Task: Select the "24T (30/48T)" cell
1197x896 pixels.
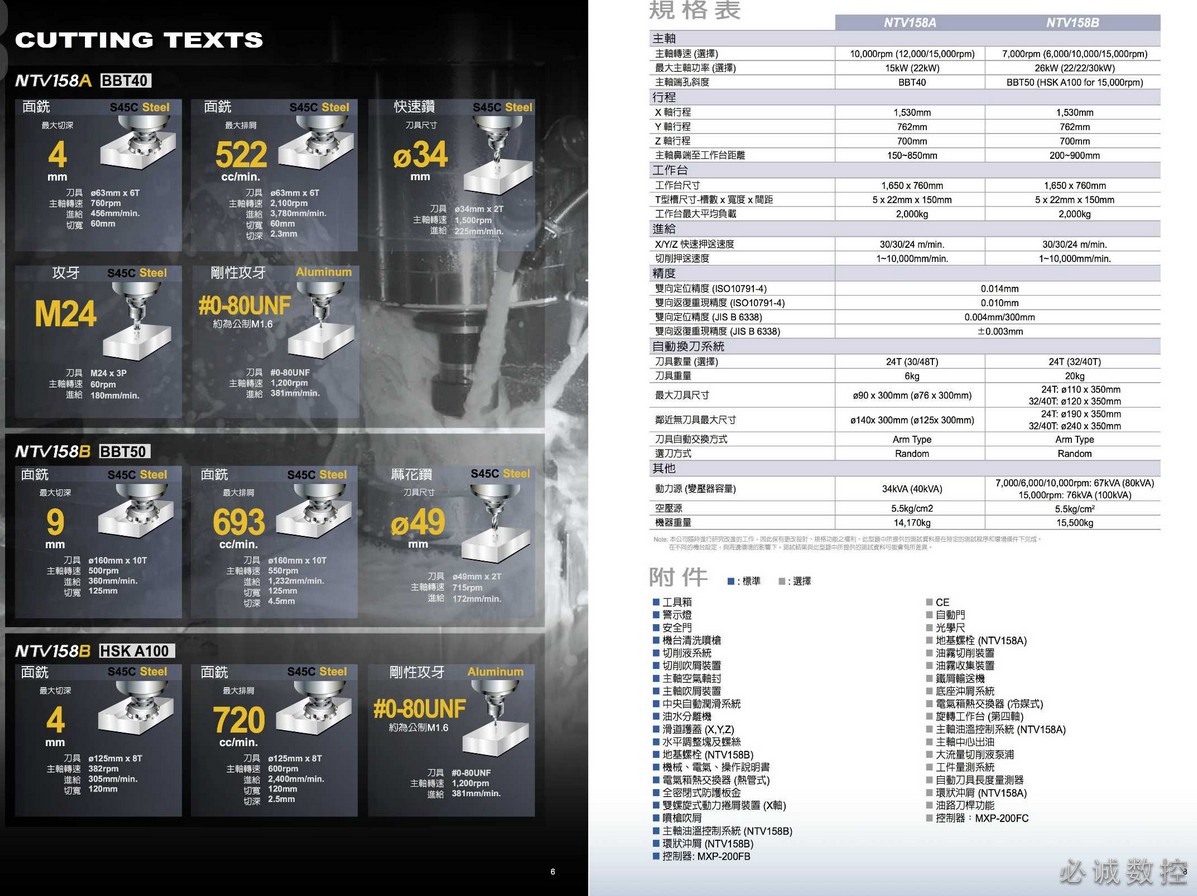Action: [912, 362]
